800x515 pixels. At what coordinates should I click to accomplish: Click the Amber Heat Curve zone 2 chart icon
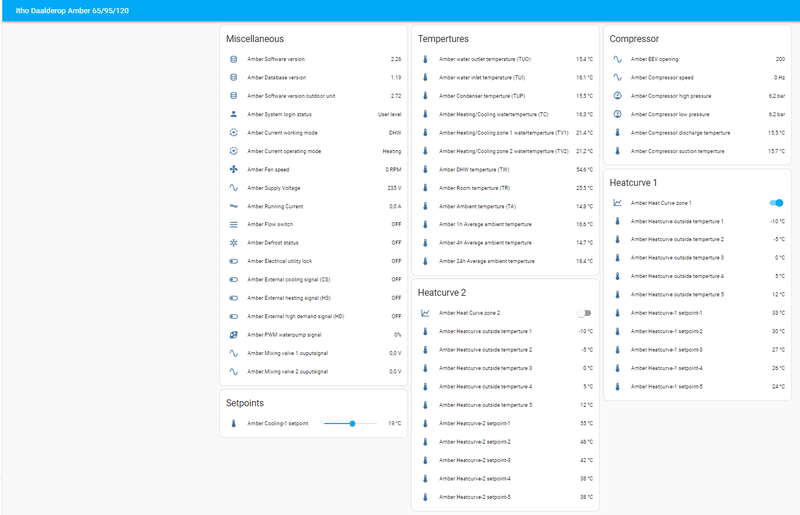pyautogui.click(x=426, y=313)
